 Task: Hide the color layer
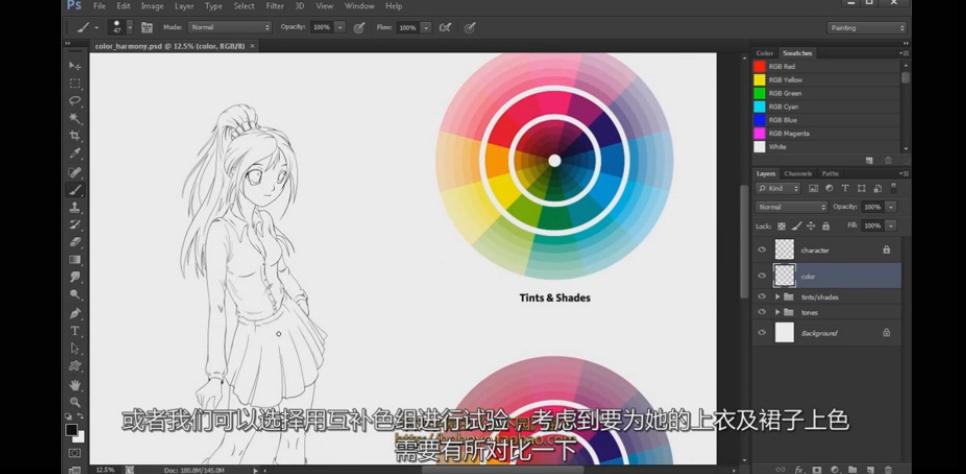coord(762,276)
